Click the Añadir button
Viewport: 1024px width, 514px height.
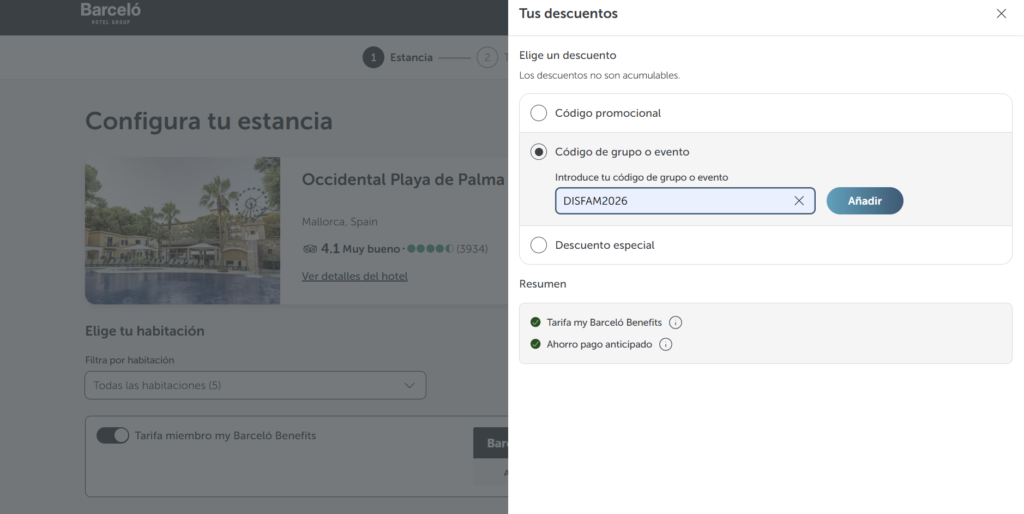pyautogui.click(x=865, y=201)
